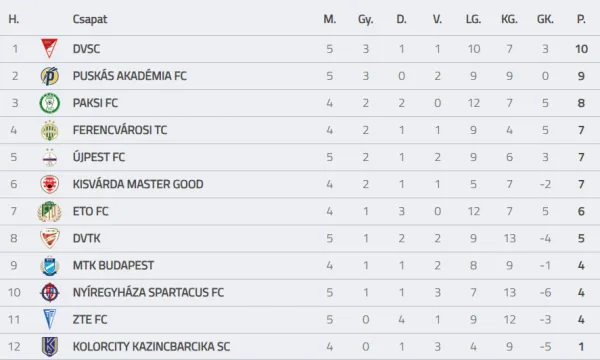Click the Puskás Akadémia FC crest
Screen dimensions: 600x360
tap(50, 76)
